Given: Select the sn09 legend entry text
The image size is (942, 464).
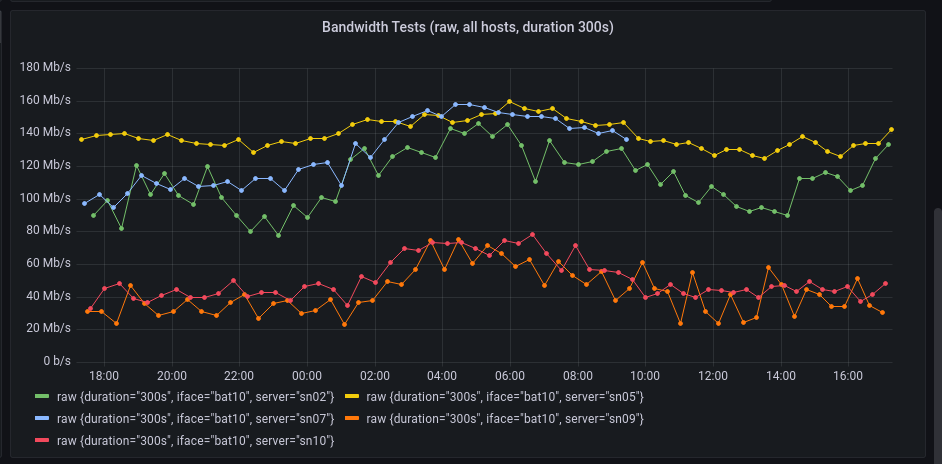Looking at the screenshot, I should [x=504, y=418].
